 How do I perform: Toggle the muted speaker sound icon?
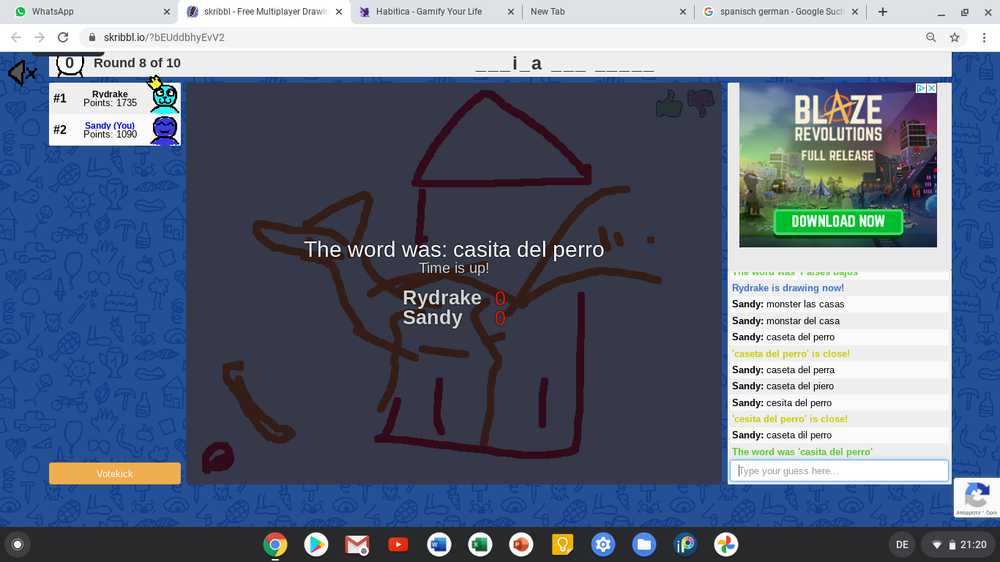pyautogui.click(x=21, y=73)
